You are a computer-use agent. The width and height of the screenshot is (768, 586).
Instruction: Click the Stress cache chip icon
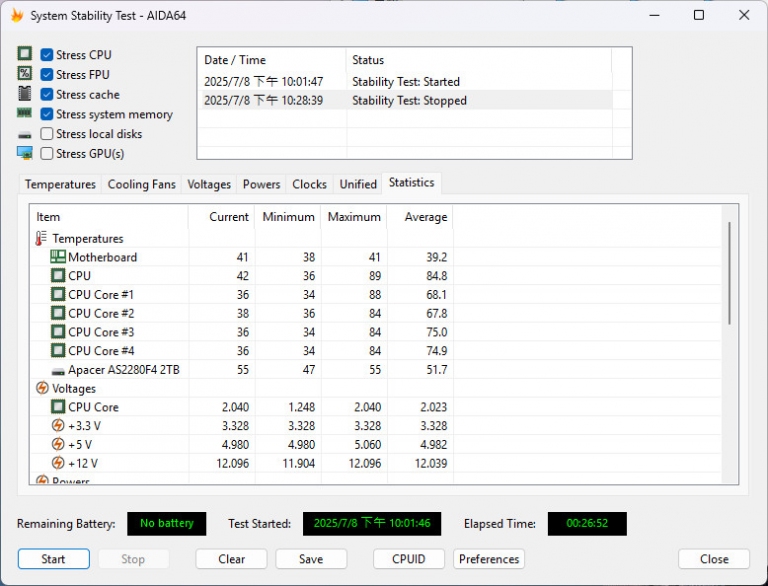(x=24, y=93)
